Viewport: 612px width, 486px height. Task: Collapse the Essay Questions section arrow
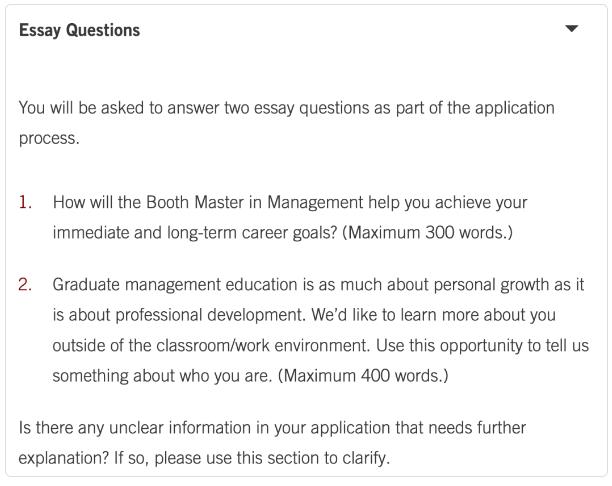pos(571,28)
